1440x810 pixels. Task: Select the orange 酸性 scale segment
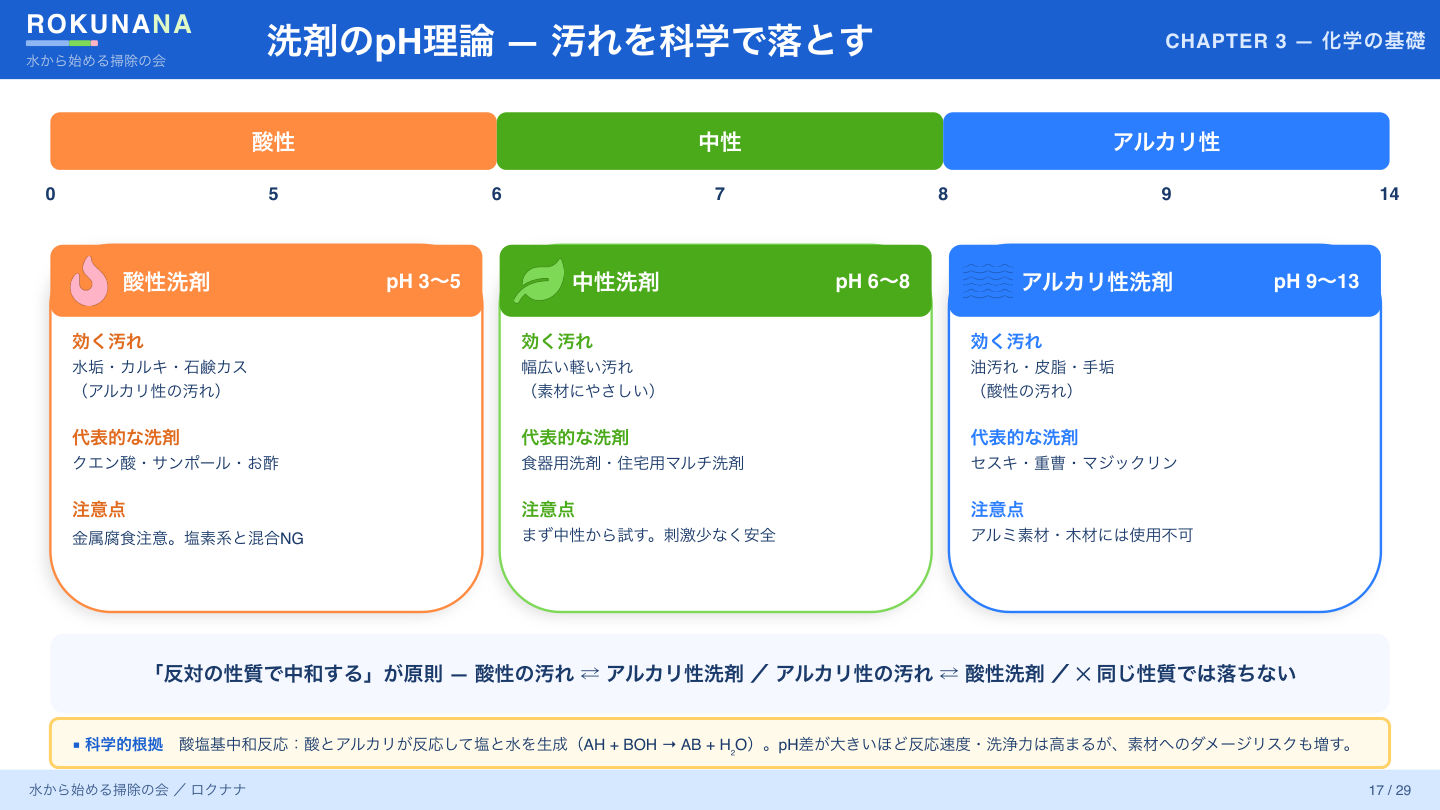pyautogui.click(x=273, y=141)
